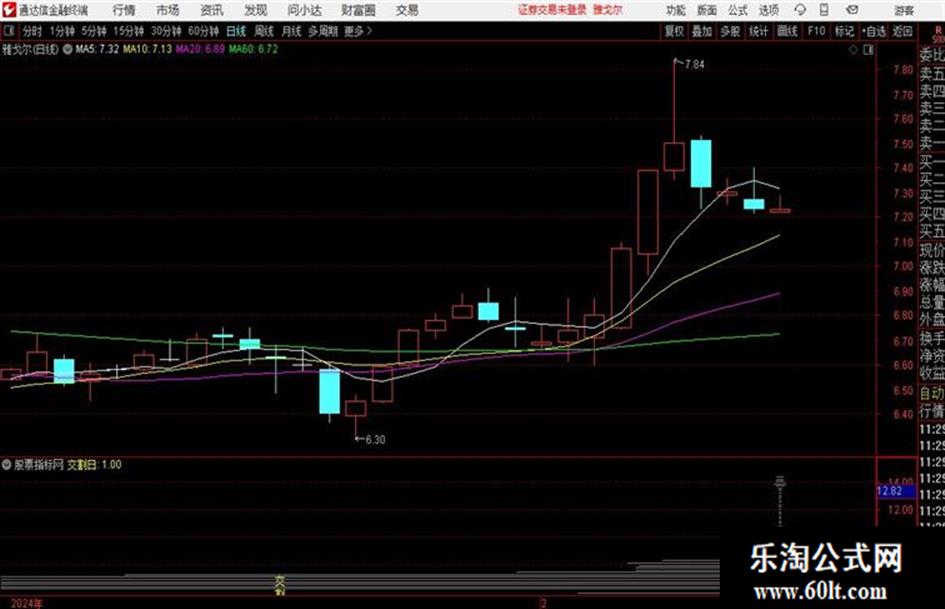Click the 标记 mark button
This screenshot has width=945, height=609.
pyautogui.click(x=844, y=31)
